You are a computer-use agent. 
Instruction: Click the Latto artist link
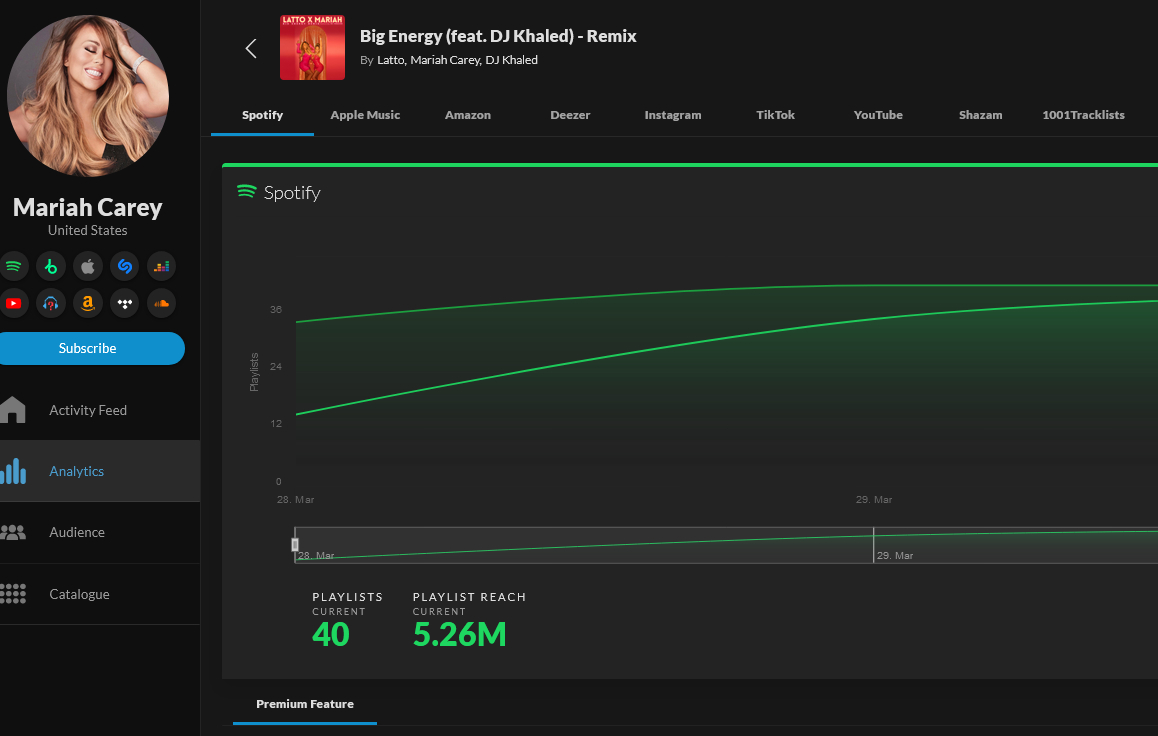tap(391, 60)
